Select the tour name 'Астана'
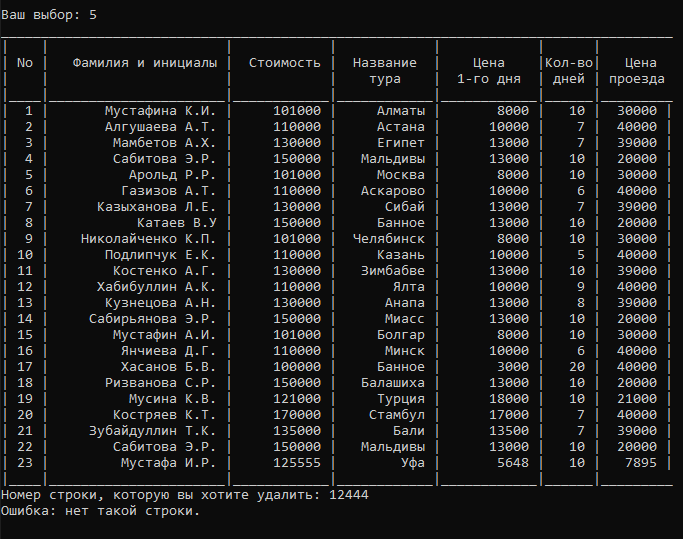This screenshot has width=683, height=539. point(401,127)
